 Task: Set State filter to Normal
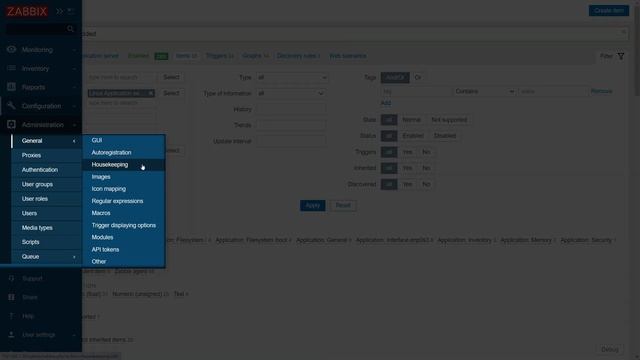tap(411, 120)
